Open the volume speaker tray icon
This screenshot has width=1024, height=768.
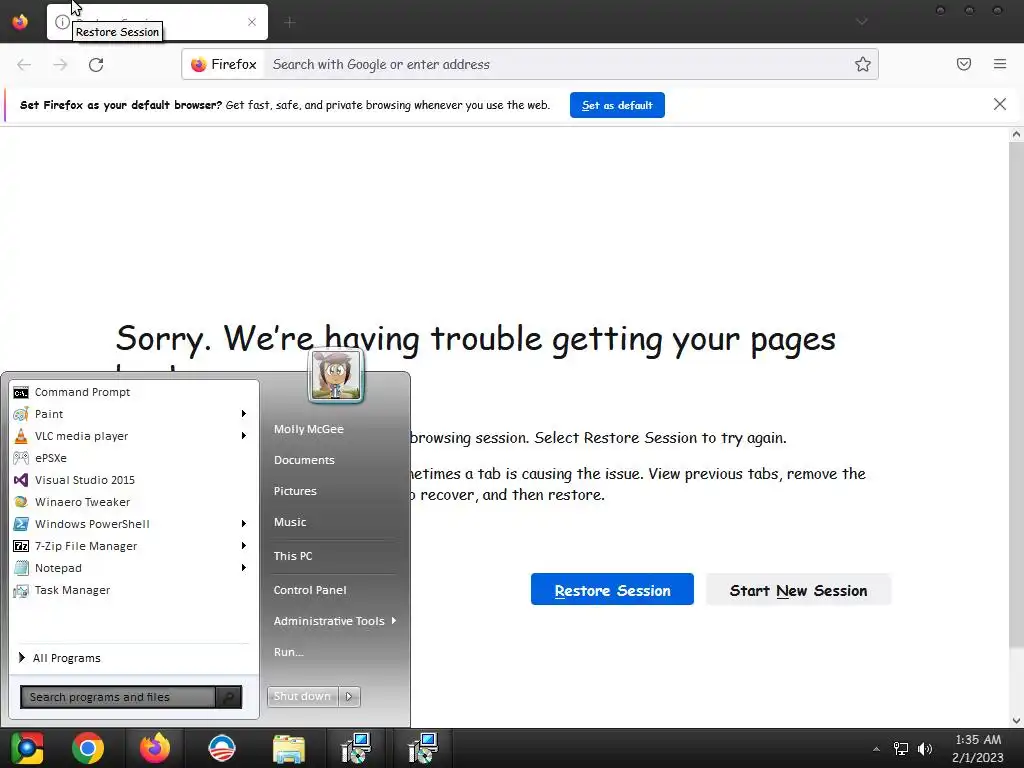(x=925, y=749)
